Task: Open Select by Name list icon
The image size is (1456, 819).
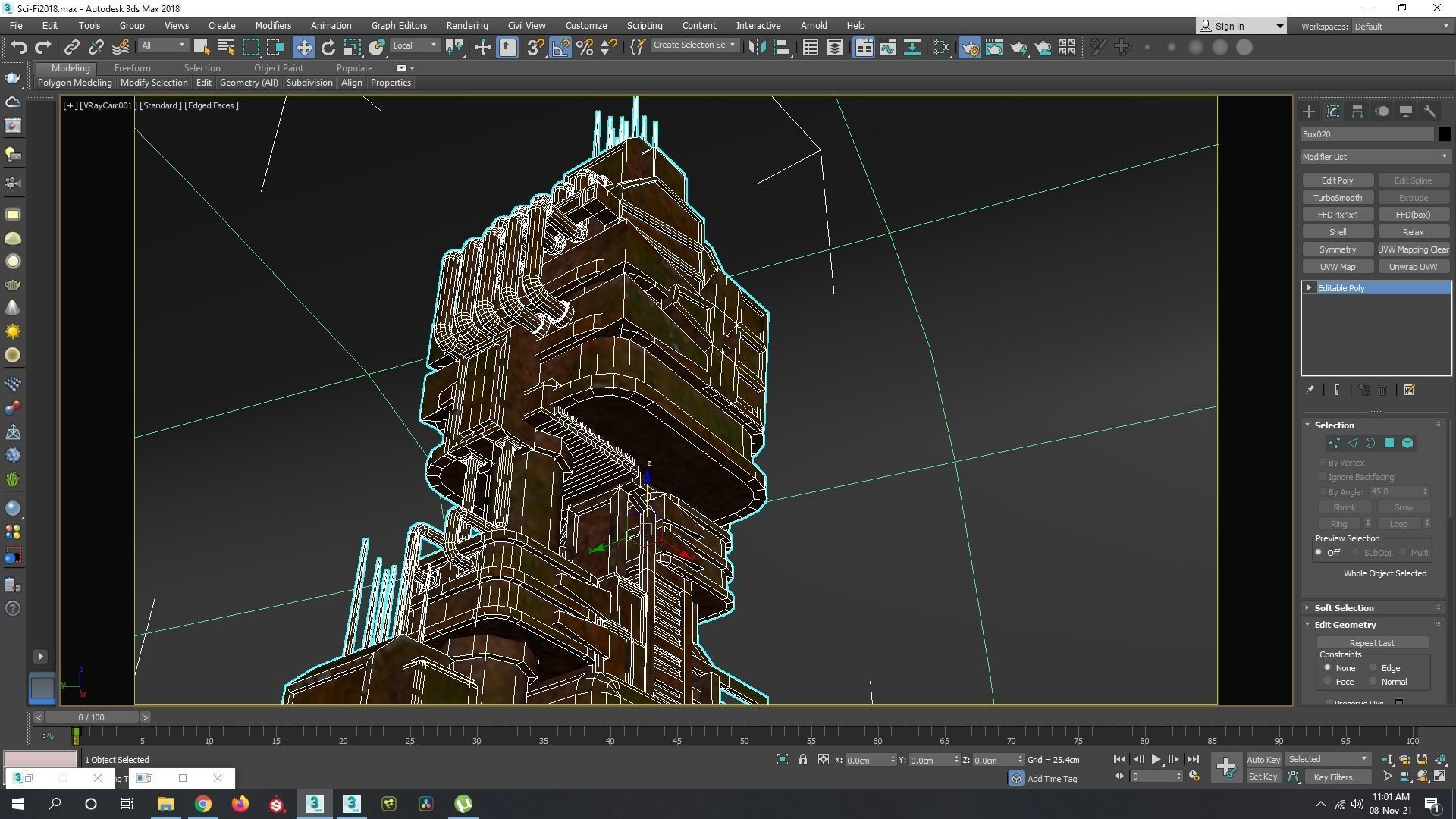Action: (226, 47)
